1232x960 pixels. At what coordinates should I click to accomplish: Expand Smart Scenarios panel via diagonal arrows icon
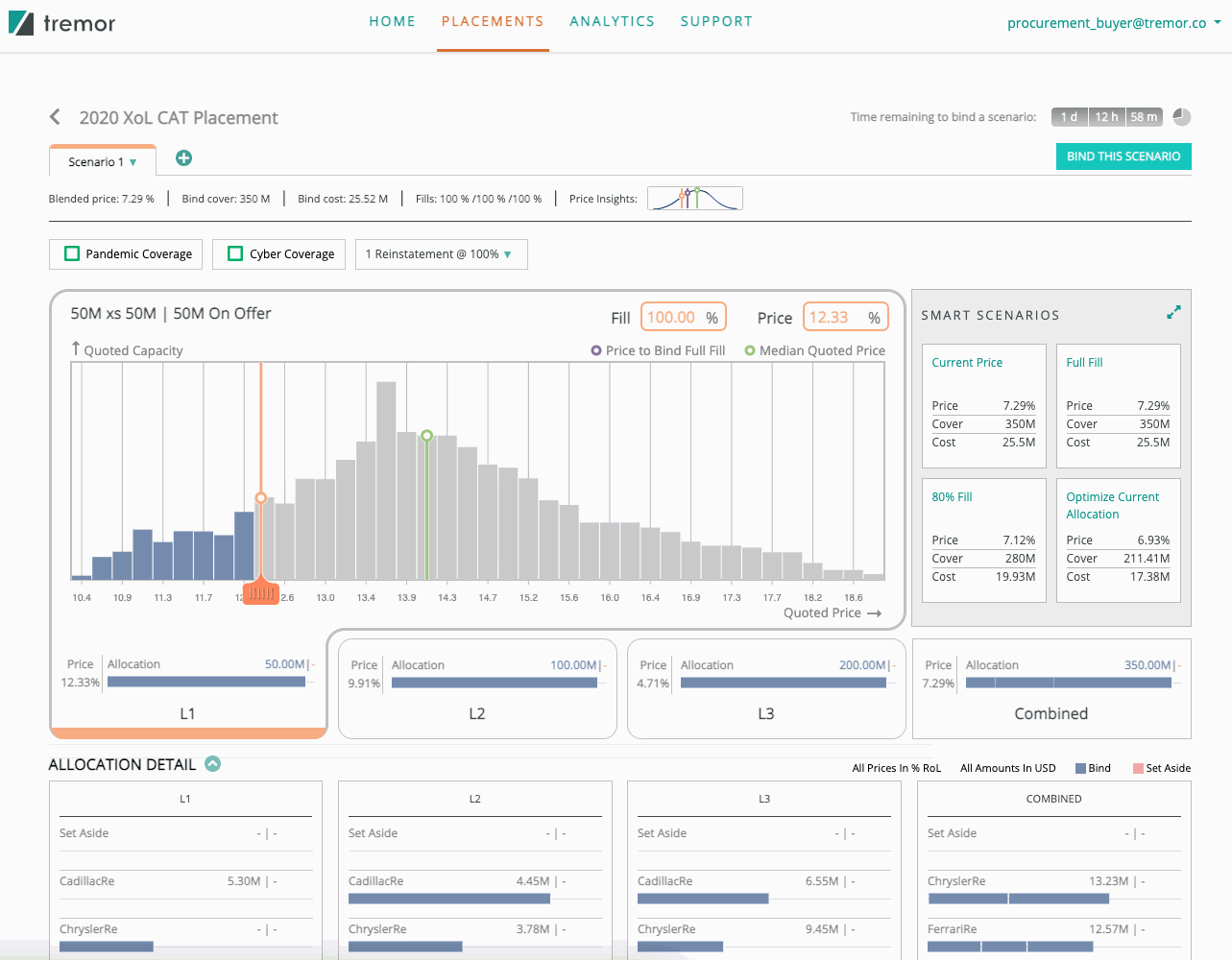pos(1173,312)
